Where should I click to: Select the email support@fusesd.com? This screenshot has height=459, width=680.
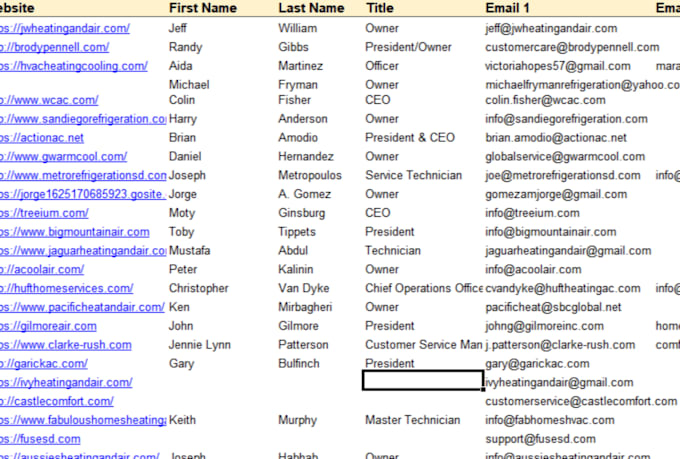point(540,439)
